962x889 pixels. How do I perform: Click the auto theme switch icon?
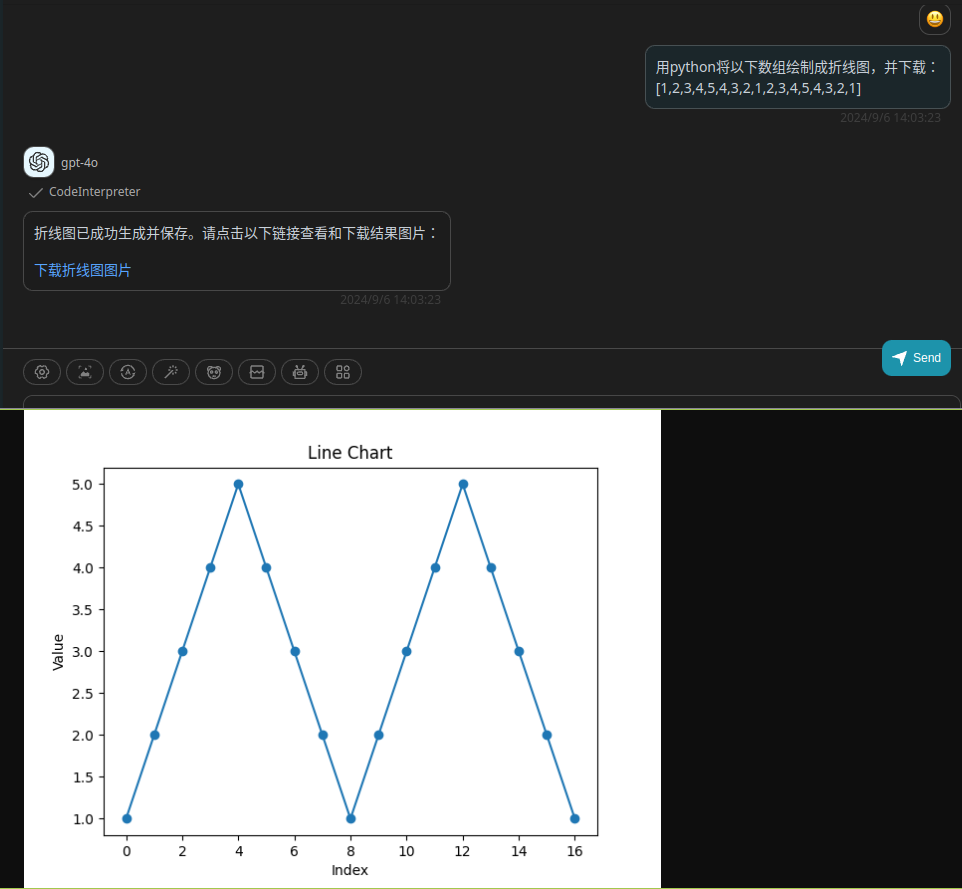coord(128,372)
